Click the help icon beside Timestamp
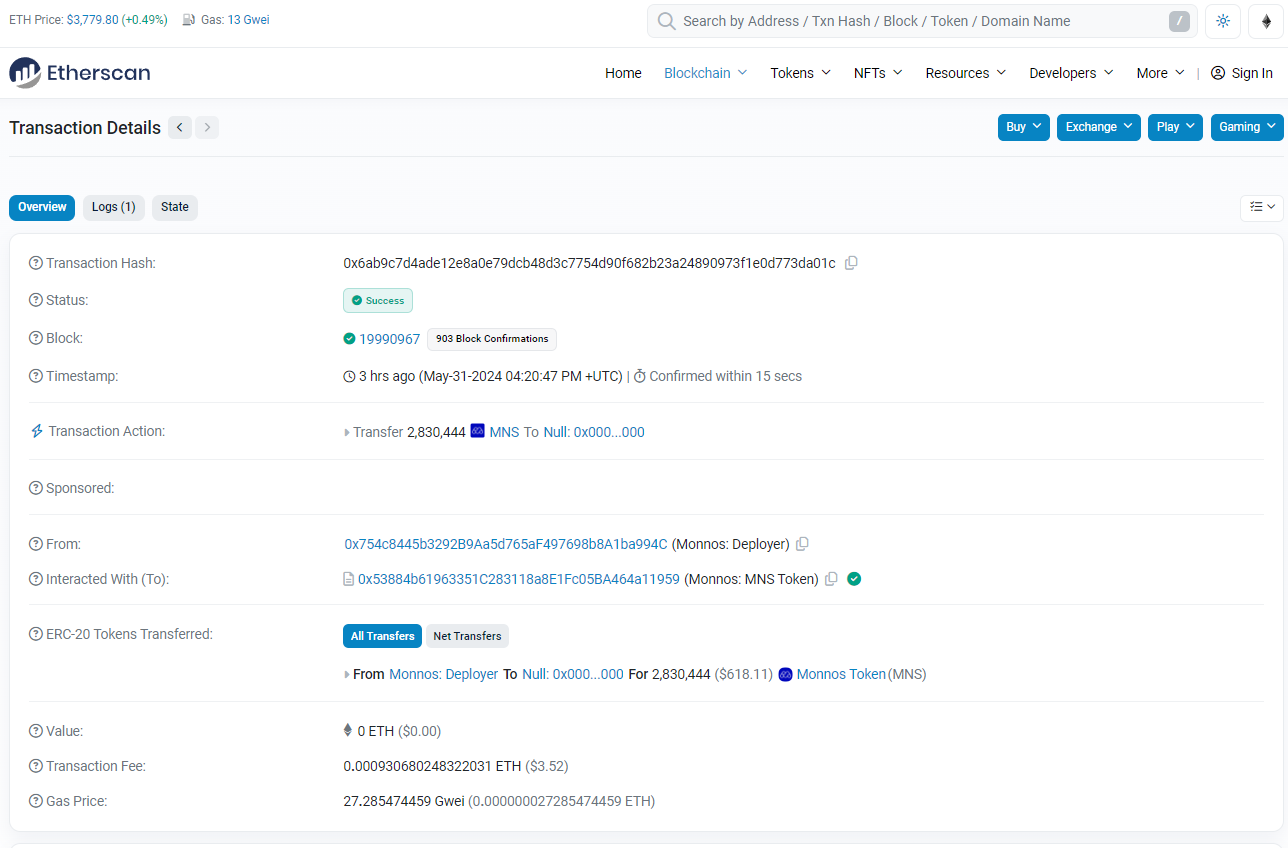The height and width of the screenshot is (848, 1288). [36, 376]
